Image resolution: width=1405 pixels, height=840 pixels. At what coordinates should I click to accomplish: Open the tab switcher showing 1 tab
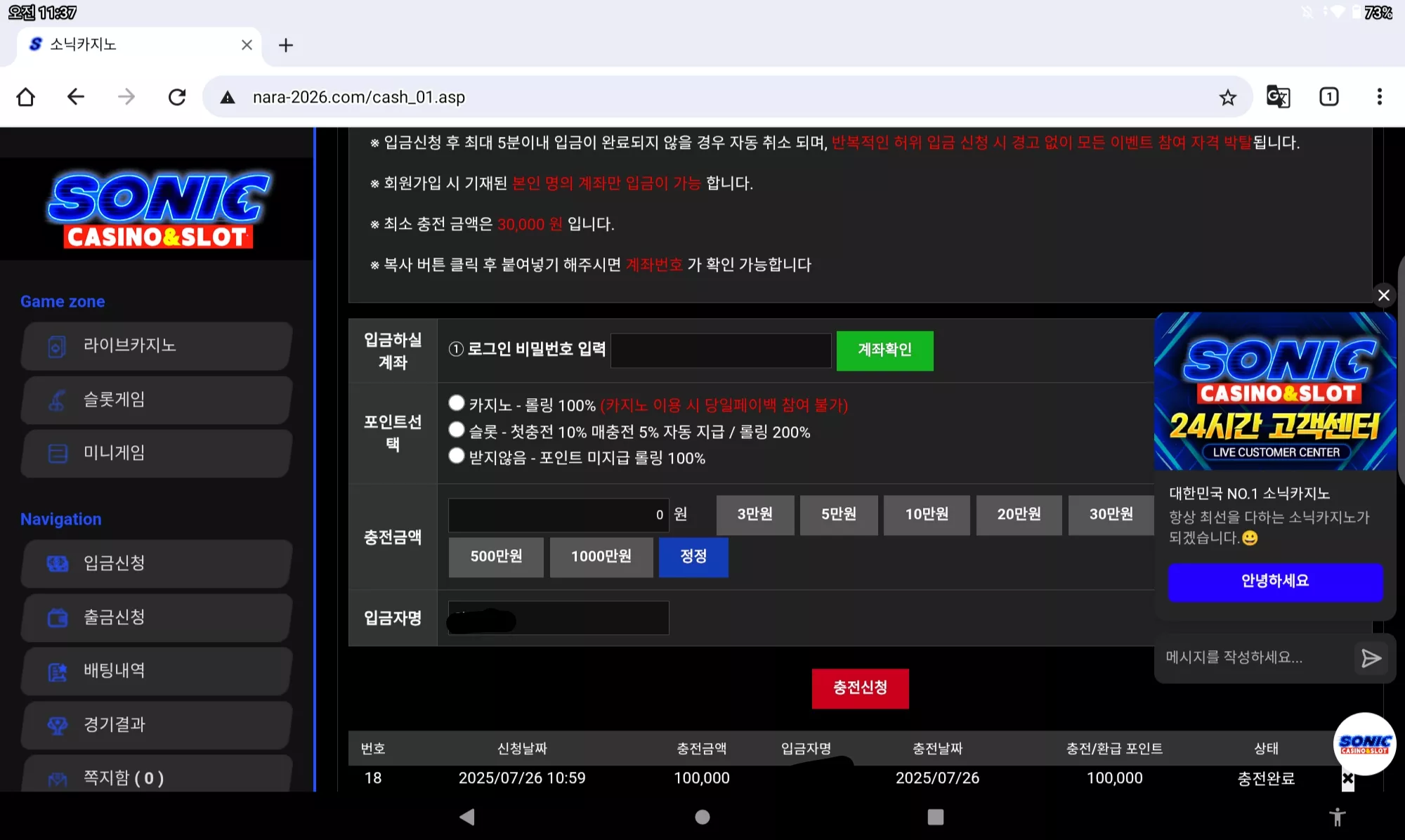pyautogui.click(x=1328, y=97)
